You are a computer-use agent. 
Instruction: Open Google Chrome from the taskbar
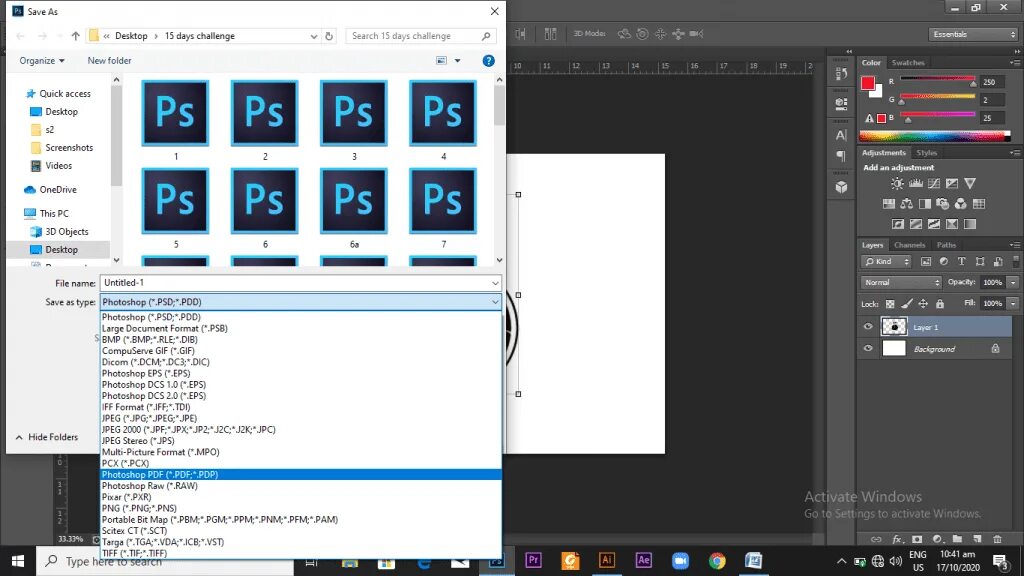pyautogui.click(x=717, y=560)
